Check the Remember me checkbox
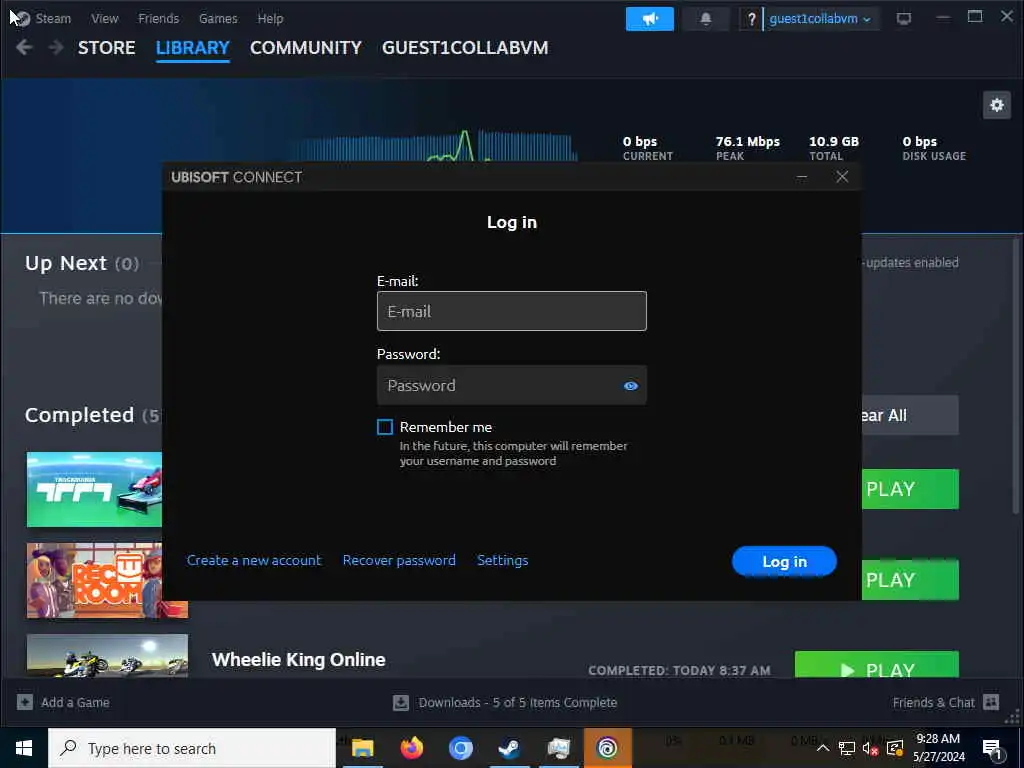1024x768 pixels. [385, 427]
